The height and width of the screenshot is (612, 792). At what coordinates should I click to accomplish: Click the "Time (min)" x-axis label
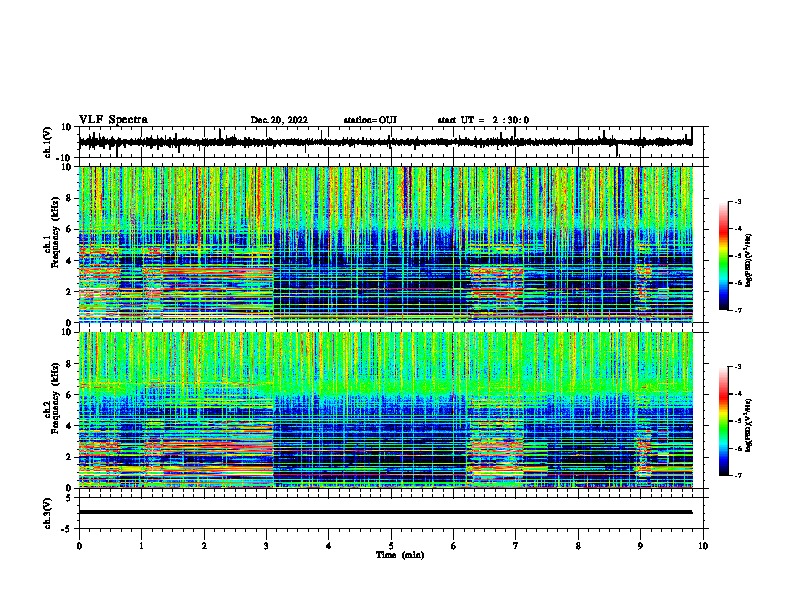coord(400,555)
